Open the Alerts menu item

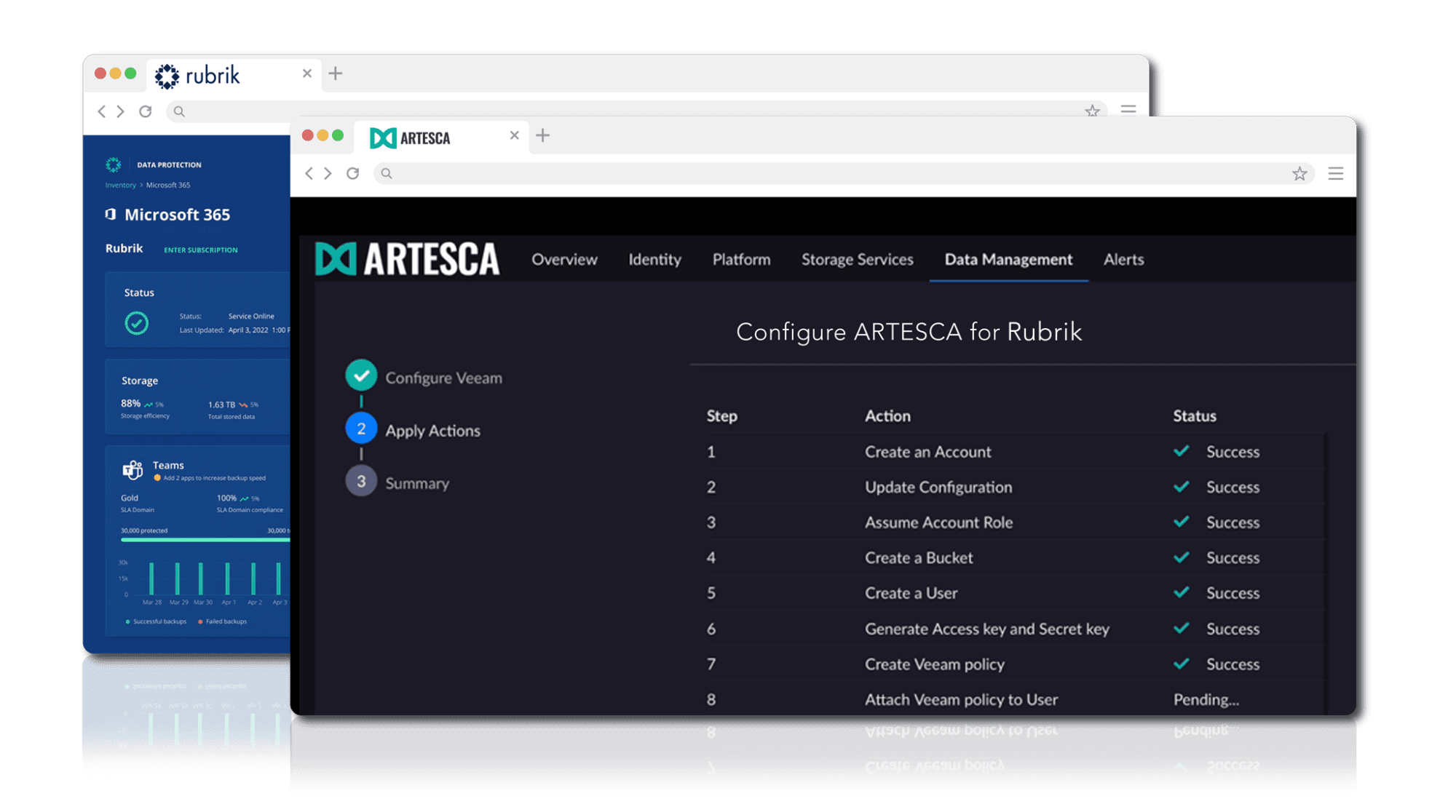[1123, 260]
